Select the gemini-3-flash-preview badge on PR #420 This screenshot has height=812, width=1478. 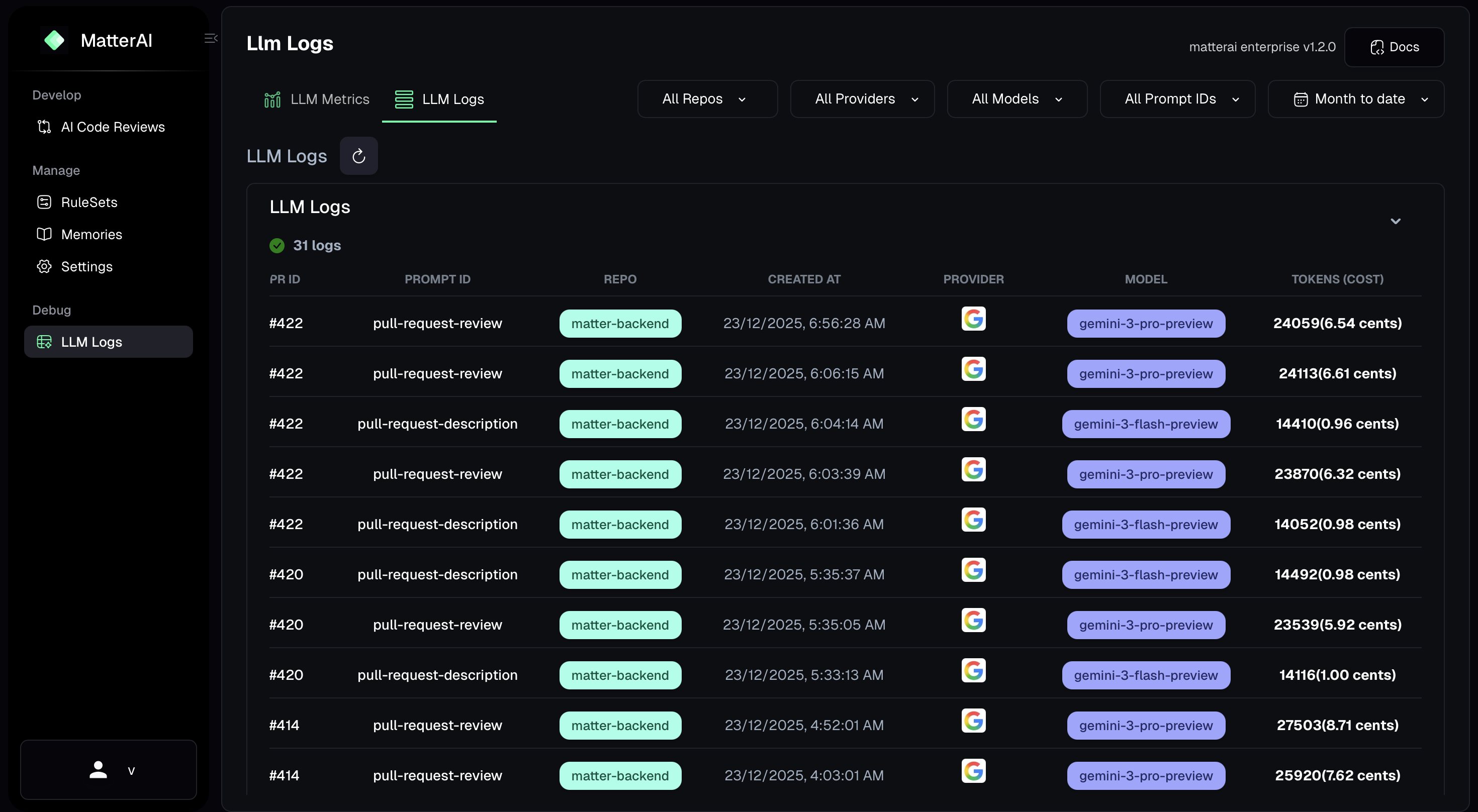pos(1146,575)
